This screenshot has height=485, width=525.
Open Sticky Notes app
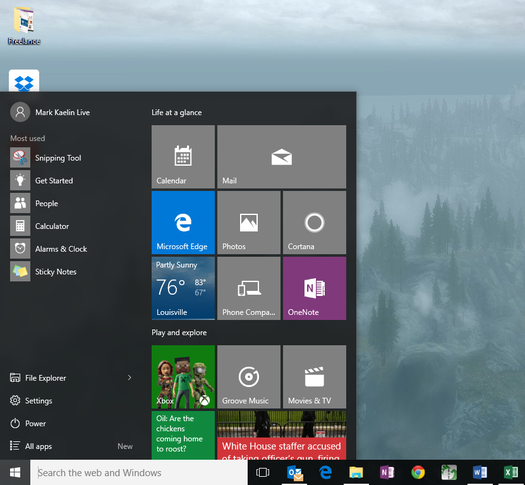tap(72, 271)
